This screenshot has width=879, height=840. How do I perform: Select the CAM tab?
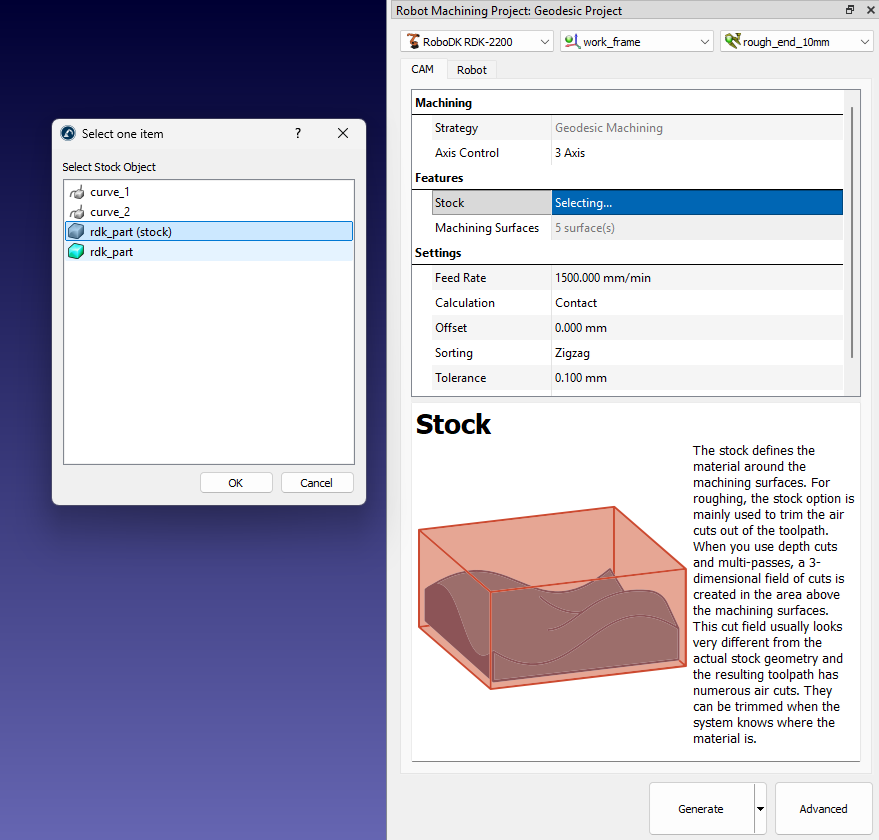click(423, 70)
